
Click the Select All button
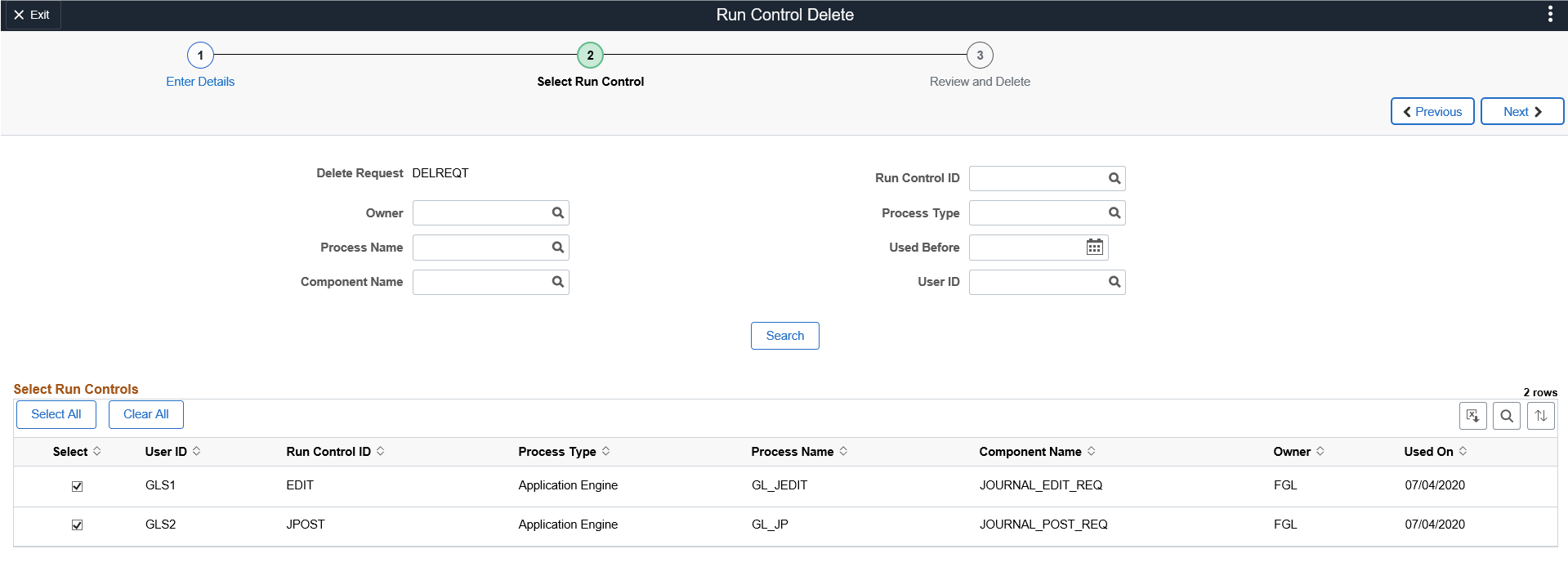56,414
